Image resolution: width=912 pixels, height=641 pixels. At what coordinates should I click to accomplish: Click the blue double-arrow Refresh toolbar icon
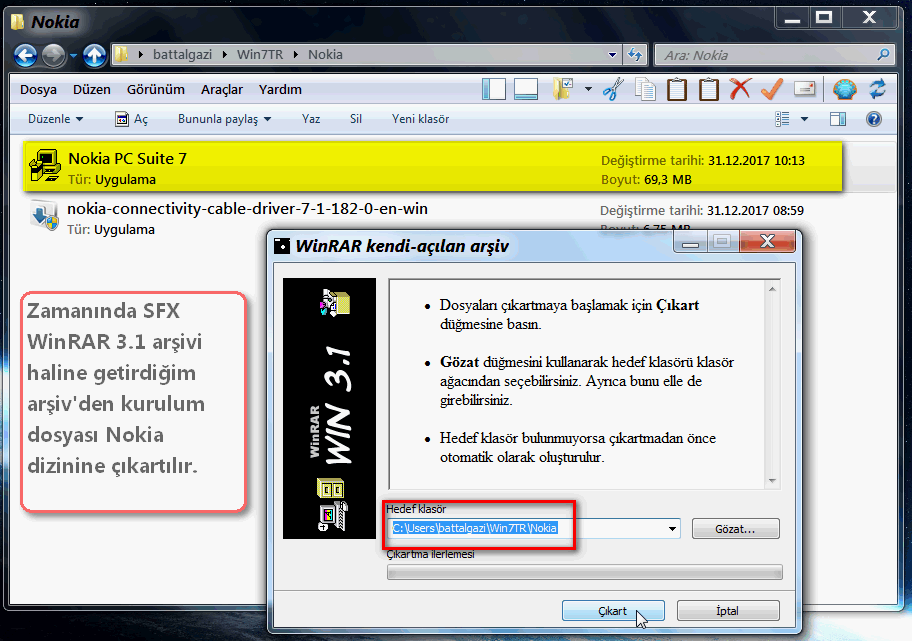click(x=877, y=90)
